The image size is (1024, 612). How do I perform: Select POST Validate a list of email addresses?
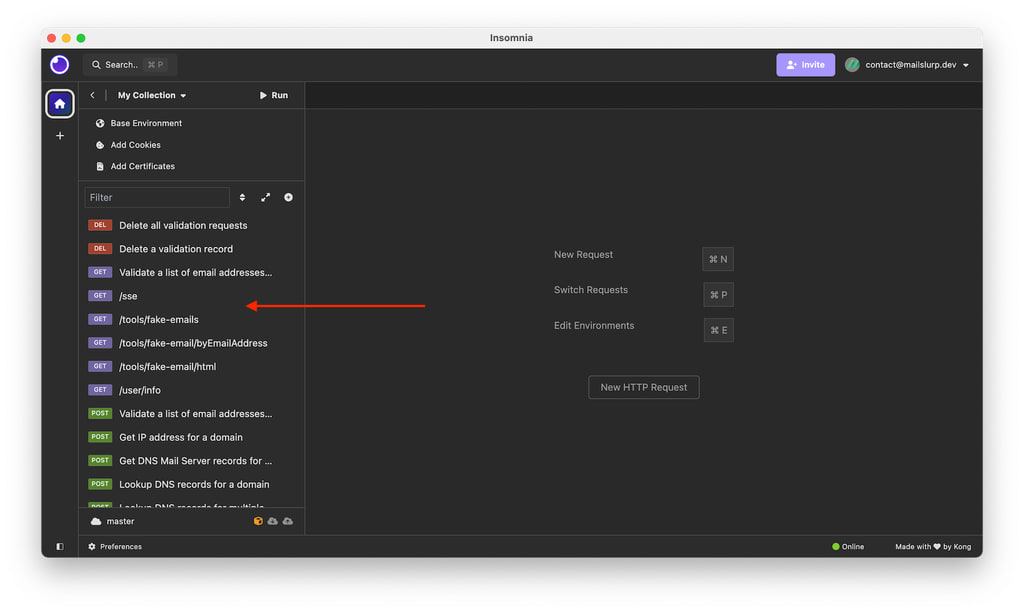[191, 413]
